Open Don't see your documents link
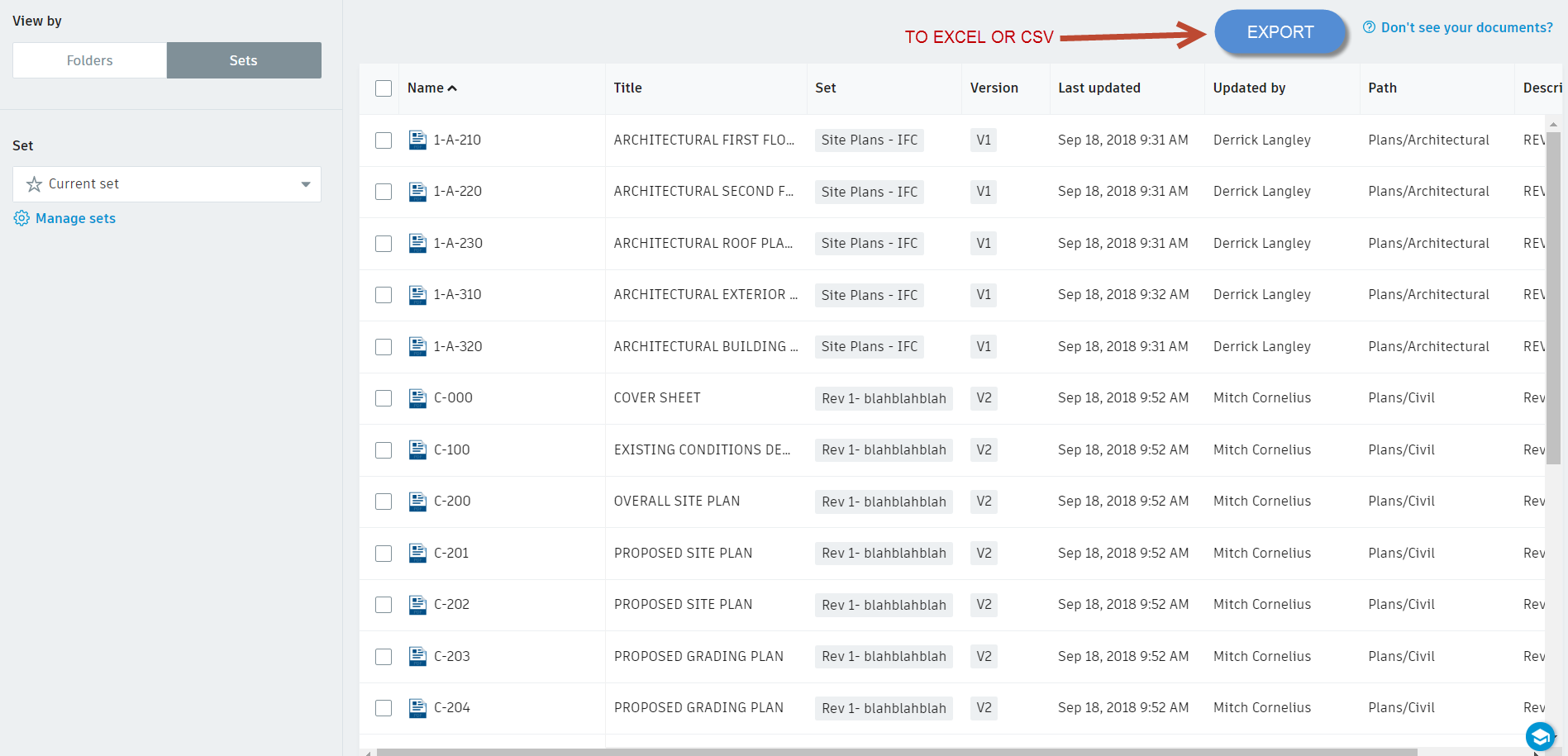The width and height of the screenshot is (1568, 756). pyautogui.click(x=1466, y=27)
